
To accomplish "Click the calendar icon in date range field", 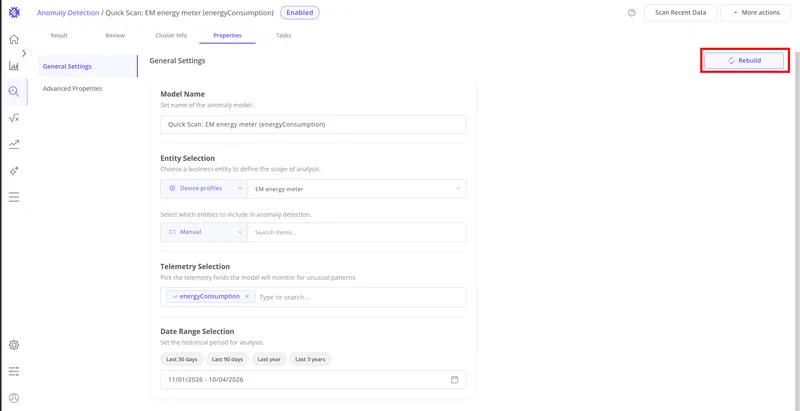I will (455, 380).
